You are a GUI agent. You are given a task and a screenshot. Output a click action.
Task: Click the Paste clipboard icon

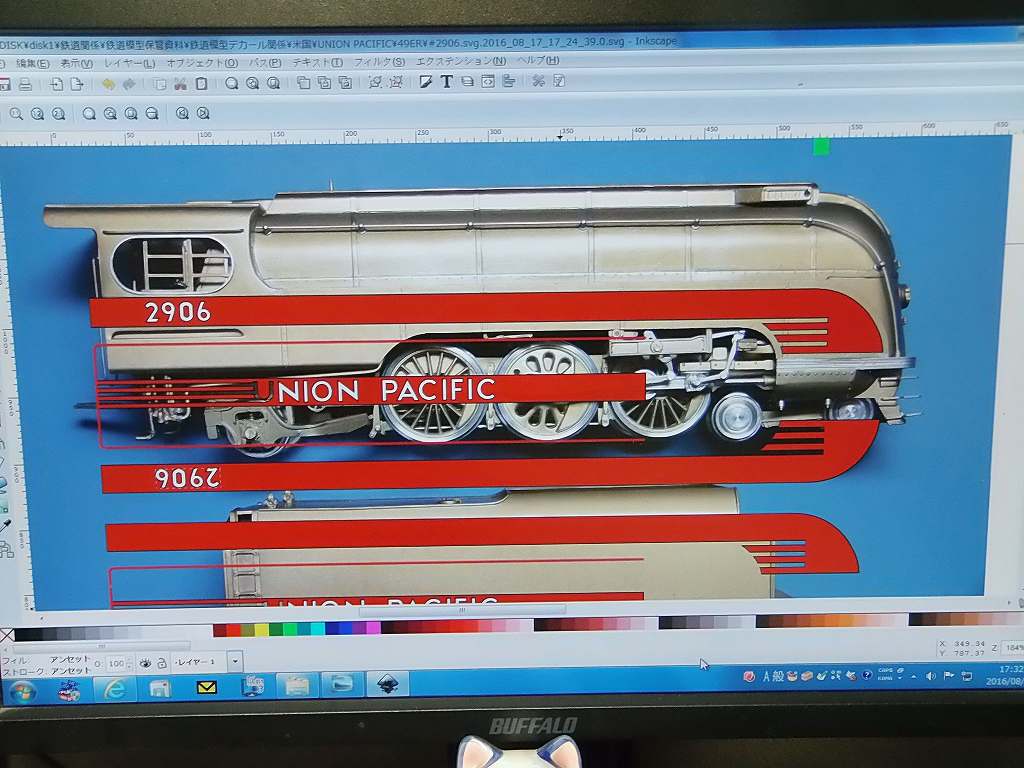202,84
